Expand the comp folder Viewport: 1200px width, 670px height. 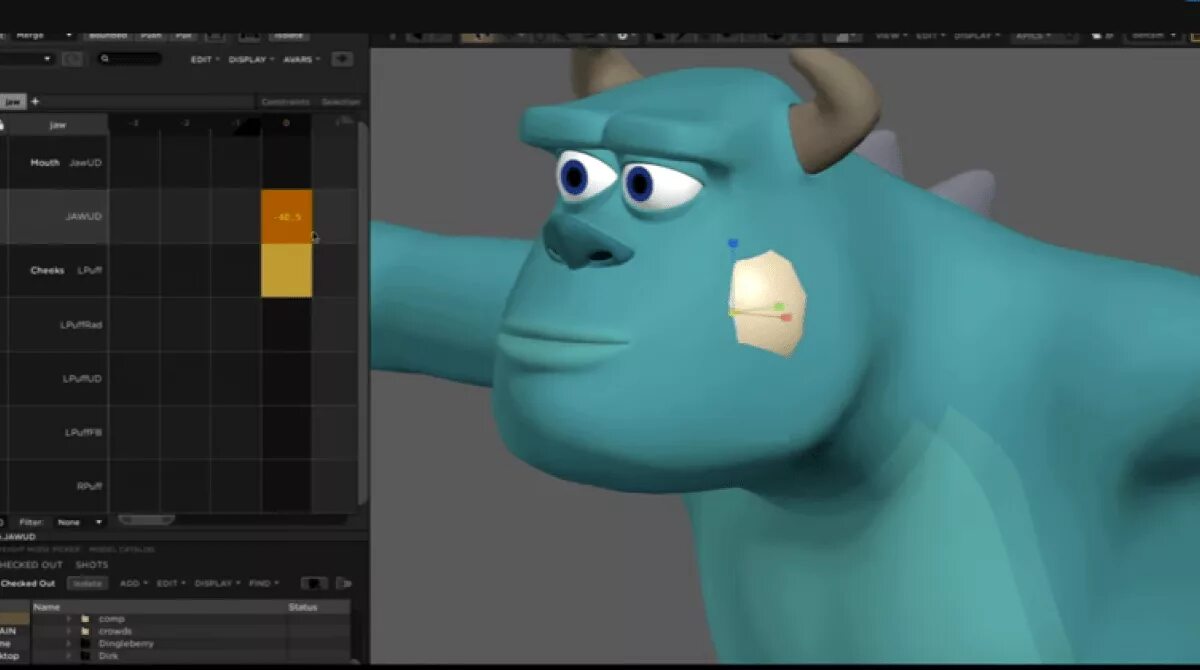click(69, 619)
